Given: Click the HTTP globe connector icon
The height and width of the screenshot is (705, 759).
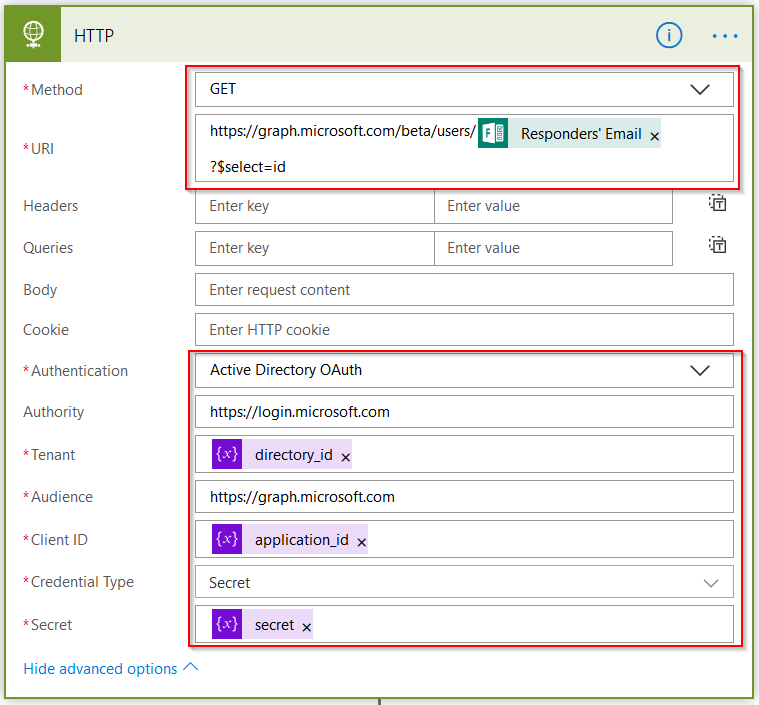Looking at the screenshot, I should pyautogui.click(x=33, y=35).
